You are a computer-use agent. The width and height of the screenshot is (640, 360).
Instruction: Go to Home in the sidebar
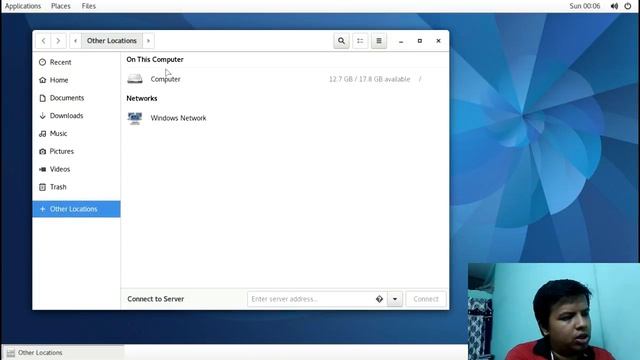(76, 80)
